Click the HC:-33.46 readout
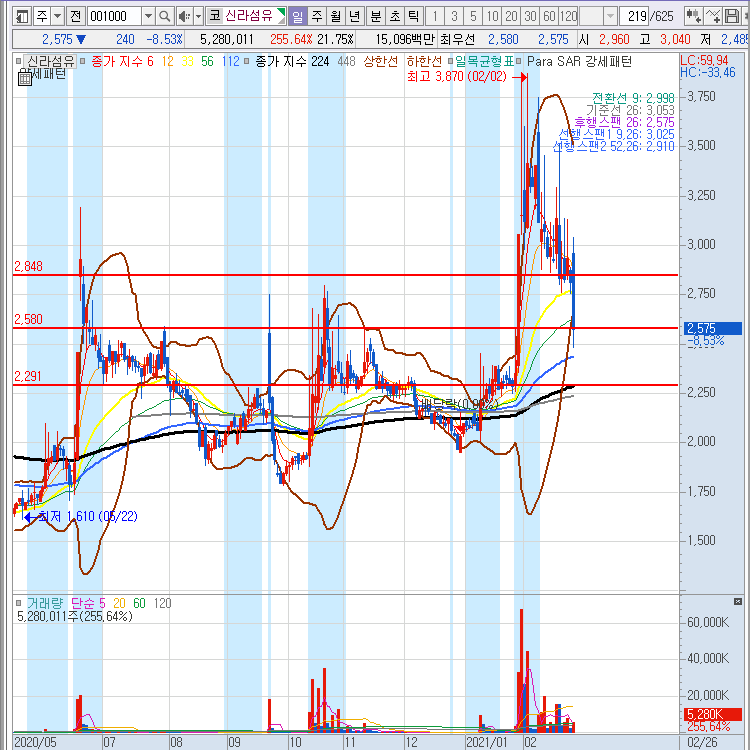Viewport: 750px width, 750px height. click(708, 72)
